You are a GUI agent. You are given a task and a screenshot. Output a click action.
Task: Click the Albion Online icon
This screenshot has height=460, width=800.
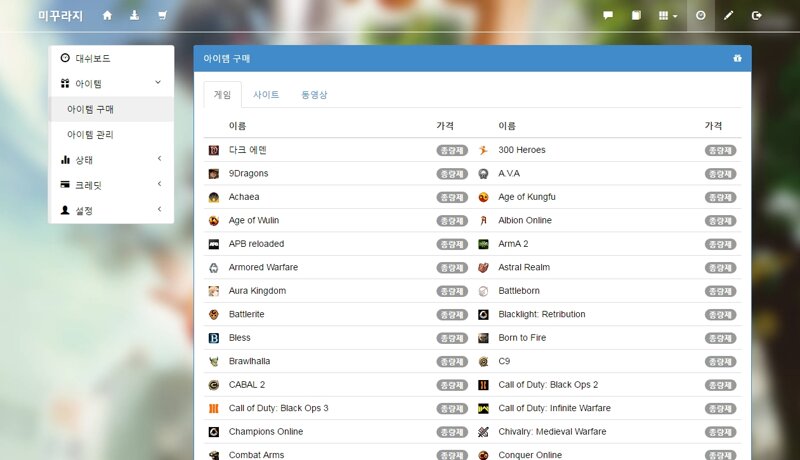(483, 220)
